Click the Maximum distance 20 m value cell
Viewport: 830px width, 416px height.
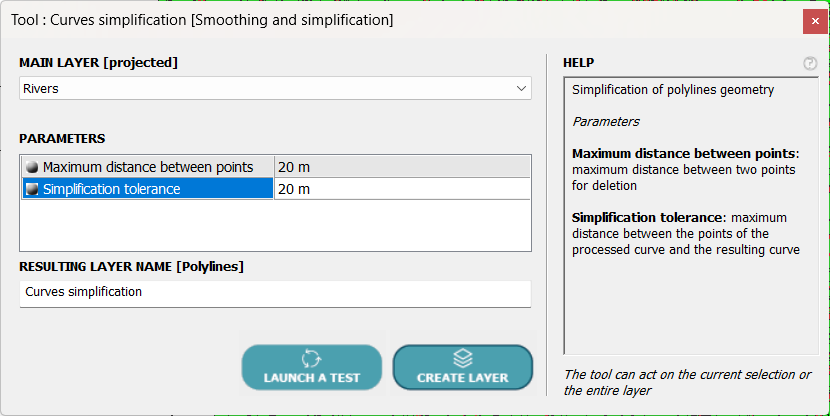coord(400,167)
